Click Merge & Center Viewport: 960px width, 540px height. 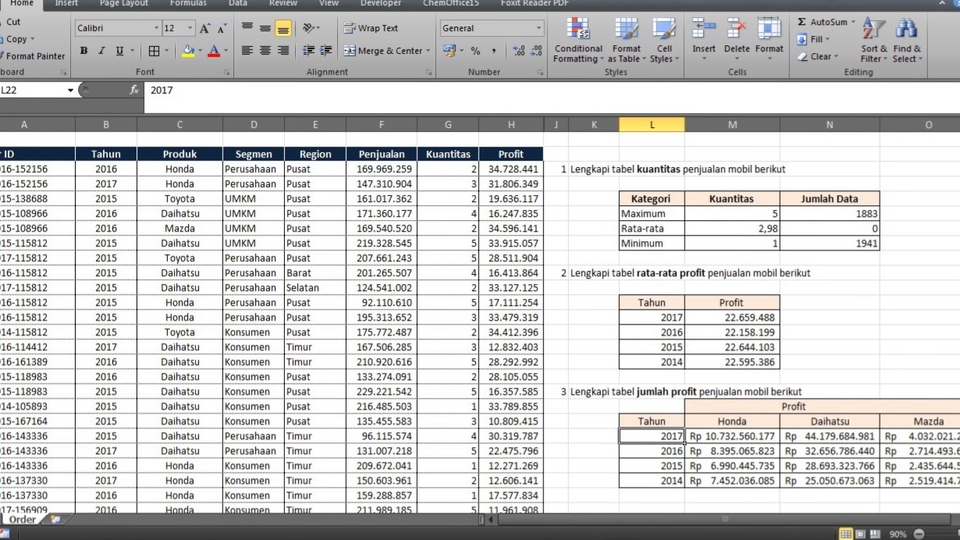click(383, 51)
